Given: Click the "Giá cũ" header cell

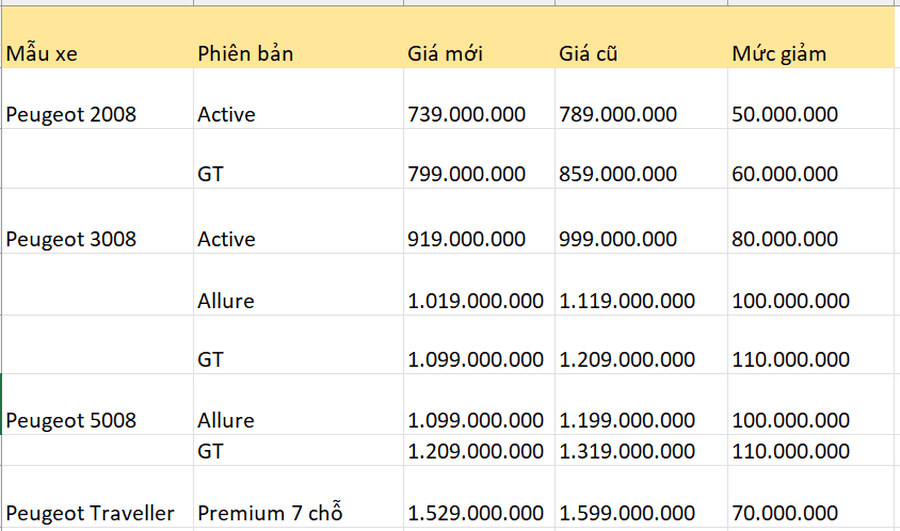Looking at the screenshot, I should [589, 53].
